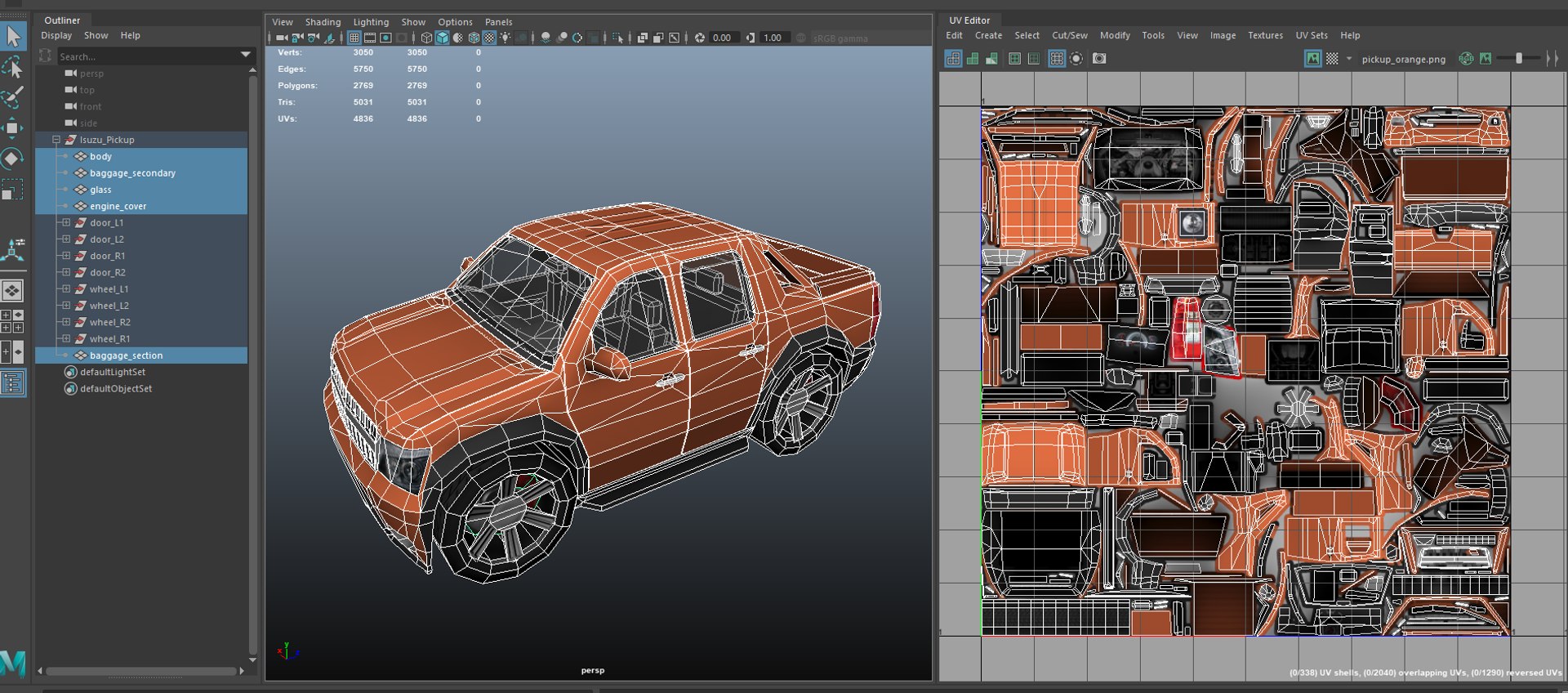The height and width of the screenshot is (693, 1568).
Task: Open the Outliner Display menu
Action: (x=56, y=35)
